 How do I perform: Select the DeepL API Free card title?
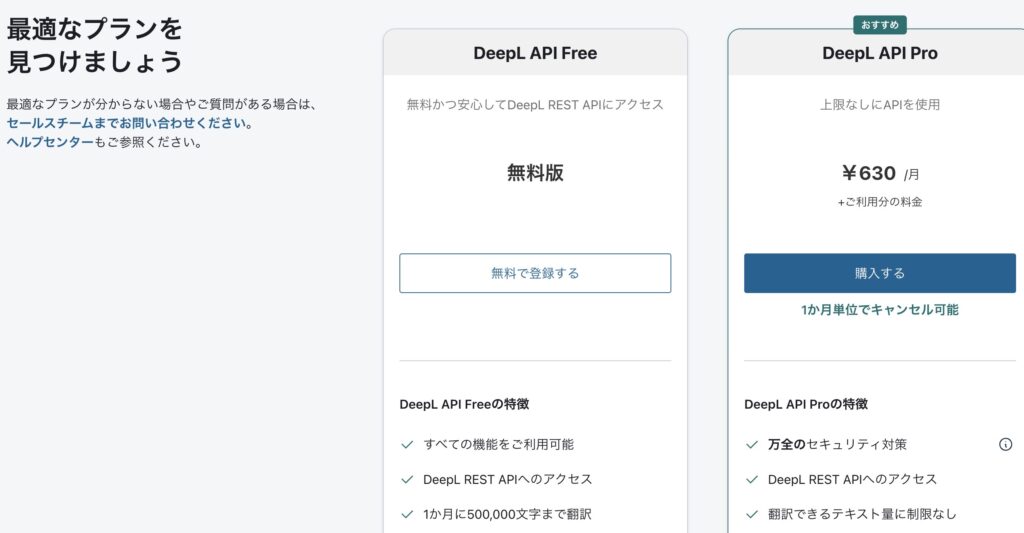pos(535,53)
